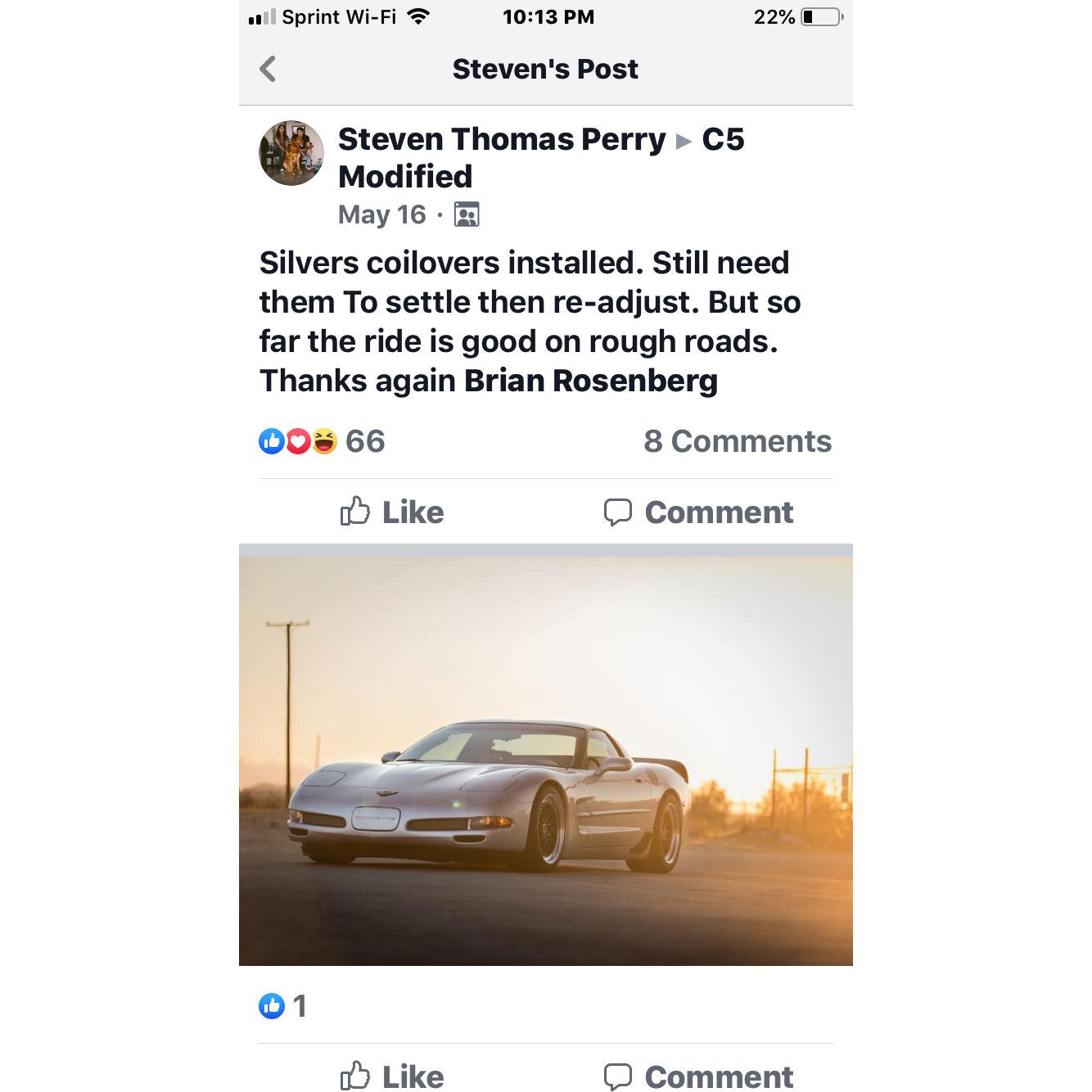Viewport: 1092px width, 1092px height.
Task: Tap the group audience icon beside date
Action: click(467, 214)
